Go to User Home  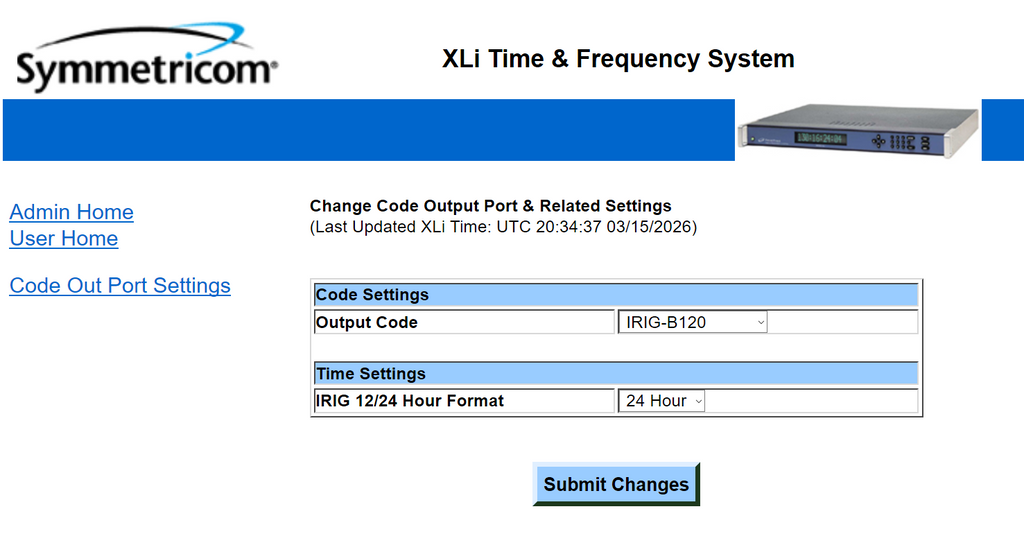64,238
